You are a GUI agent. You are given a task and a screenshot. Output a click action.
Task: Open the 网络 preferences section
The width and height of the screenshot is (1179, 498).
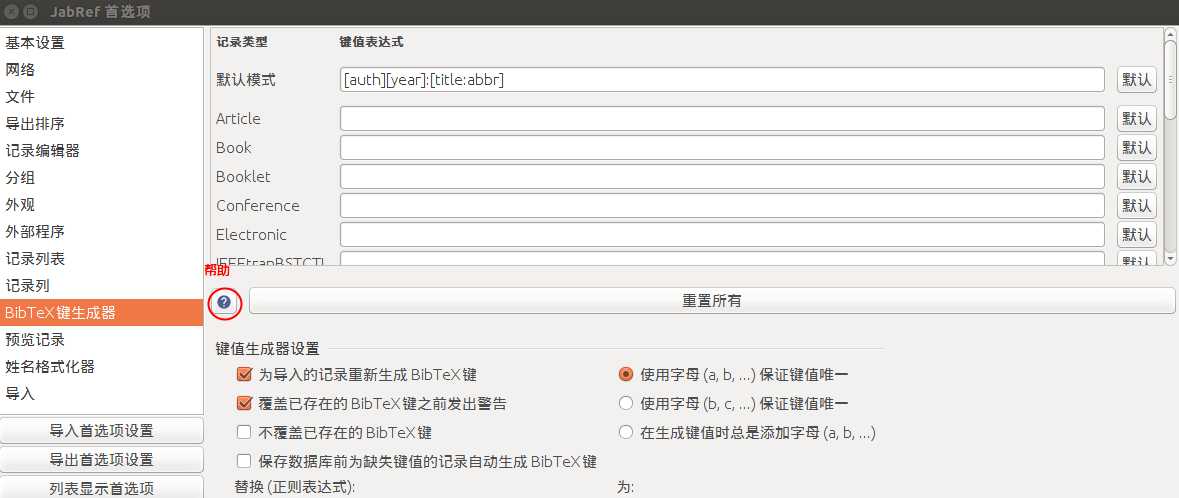pos(102,70)
